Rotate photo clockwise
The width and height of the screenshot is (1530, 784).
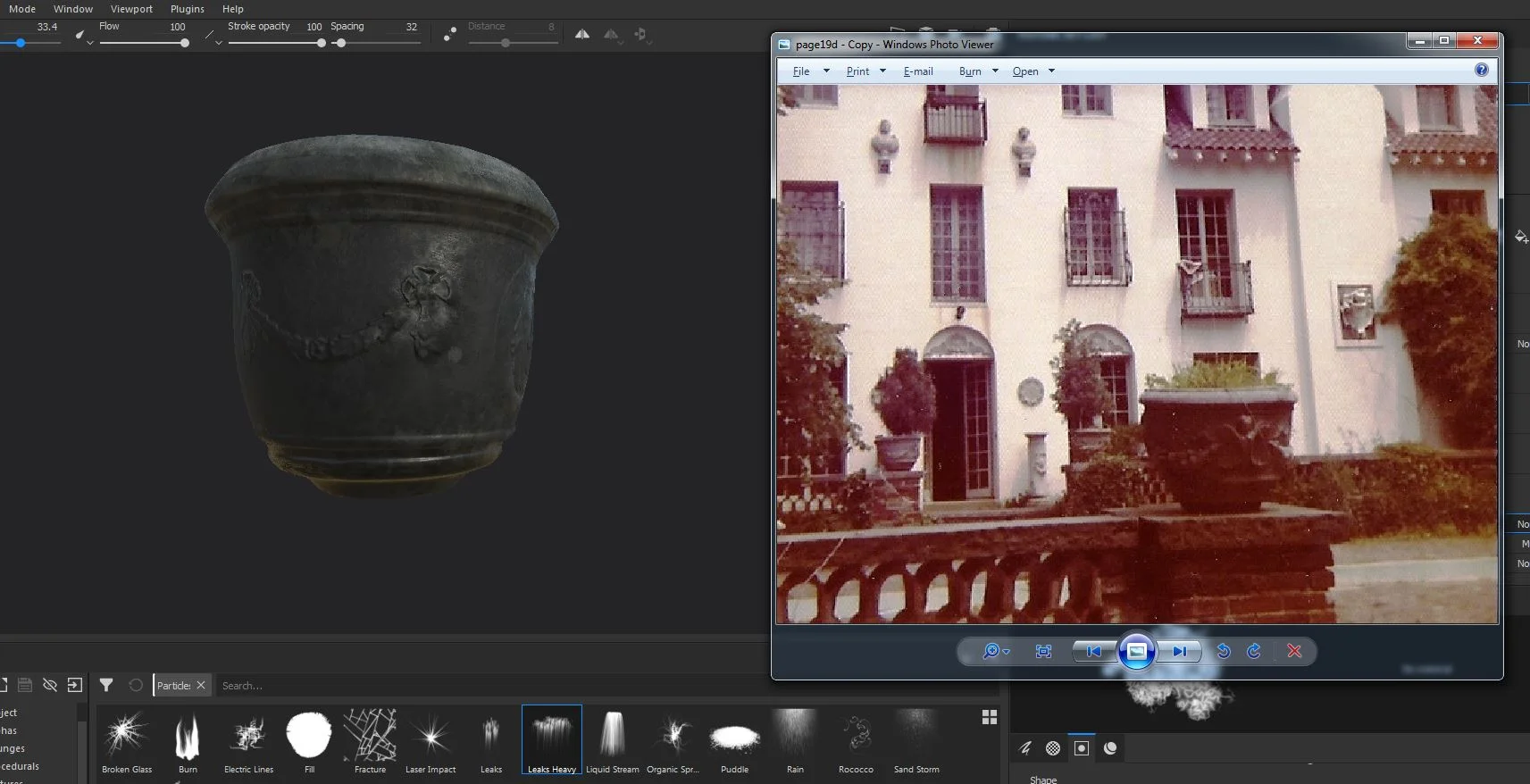point(1254,651)
